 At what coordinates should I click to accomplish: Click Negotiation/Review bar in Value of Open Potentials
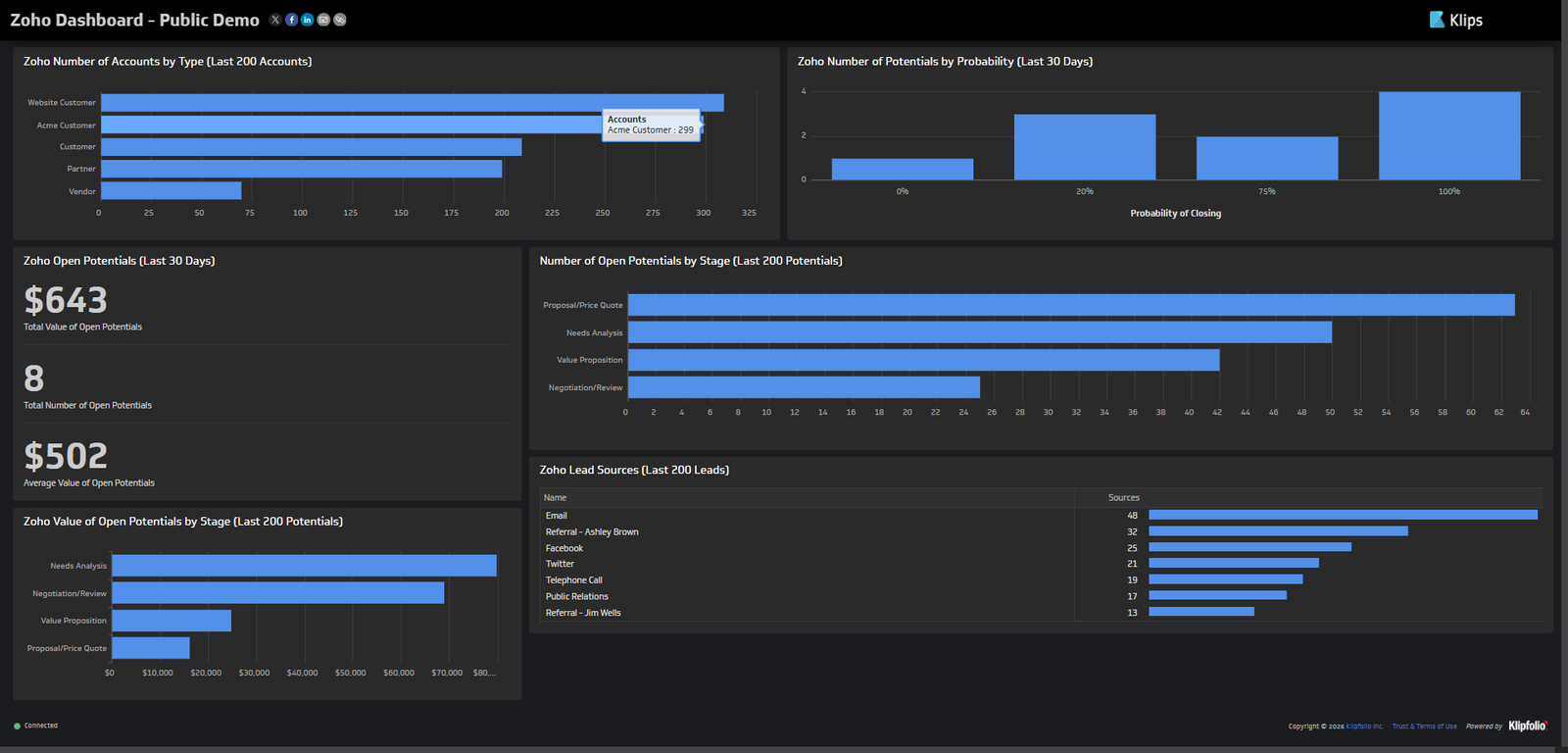(278, 593)
